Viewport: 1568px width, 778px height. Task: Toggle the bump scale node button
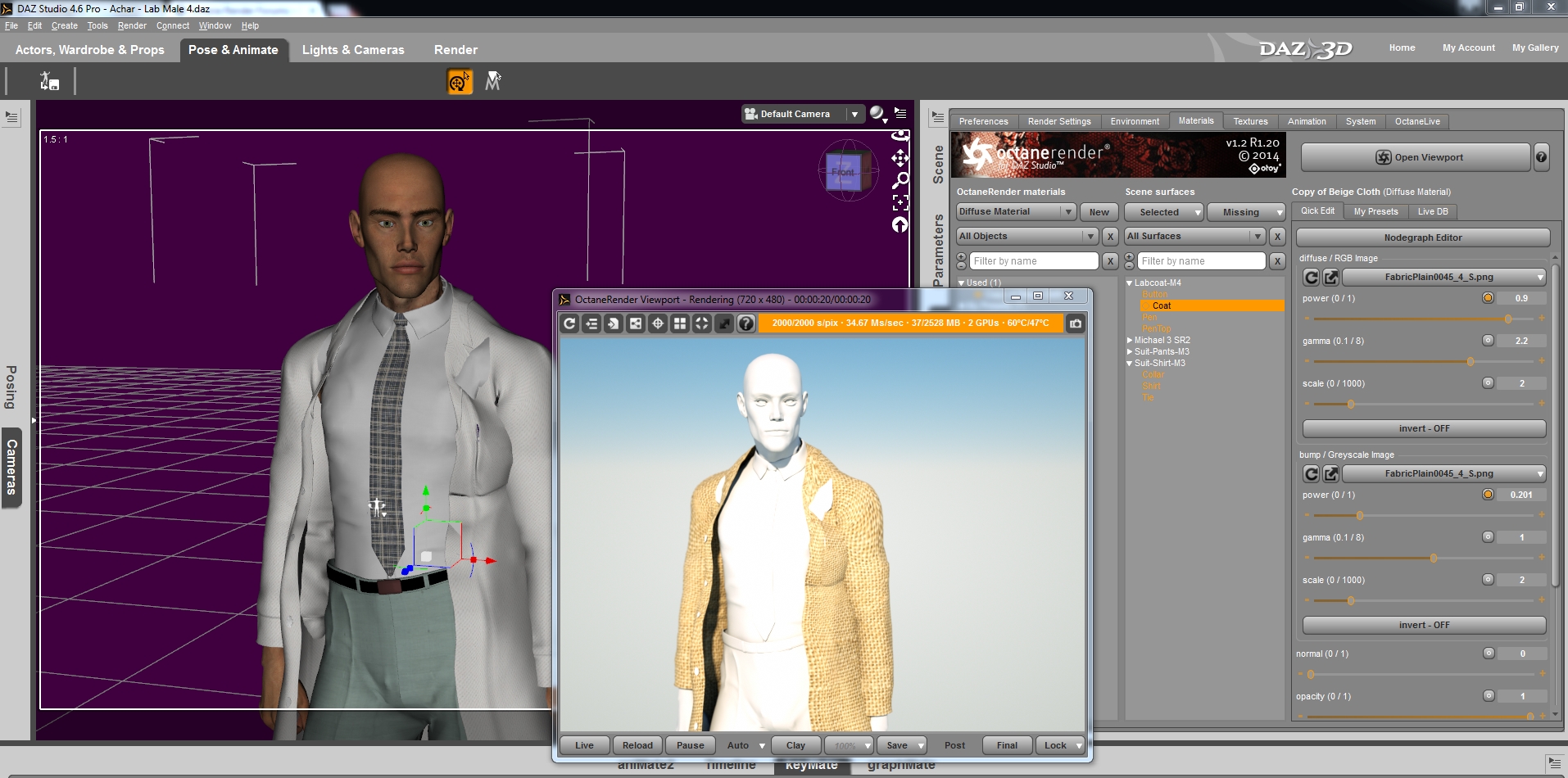pos(1488,580)
